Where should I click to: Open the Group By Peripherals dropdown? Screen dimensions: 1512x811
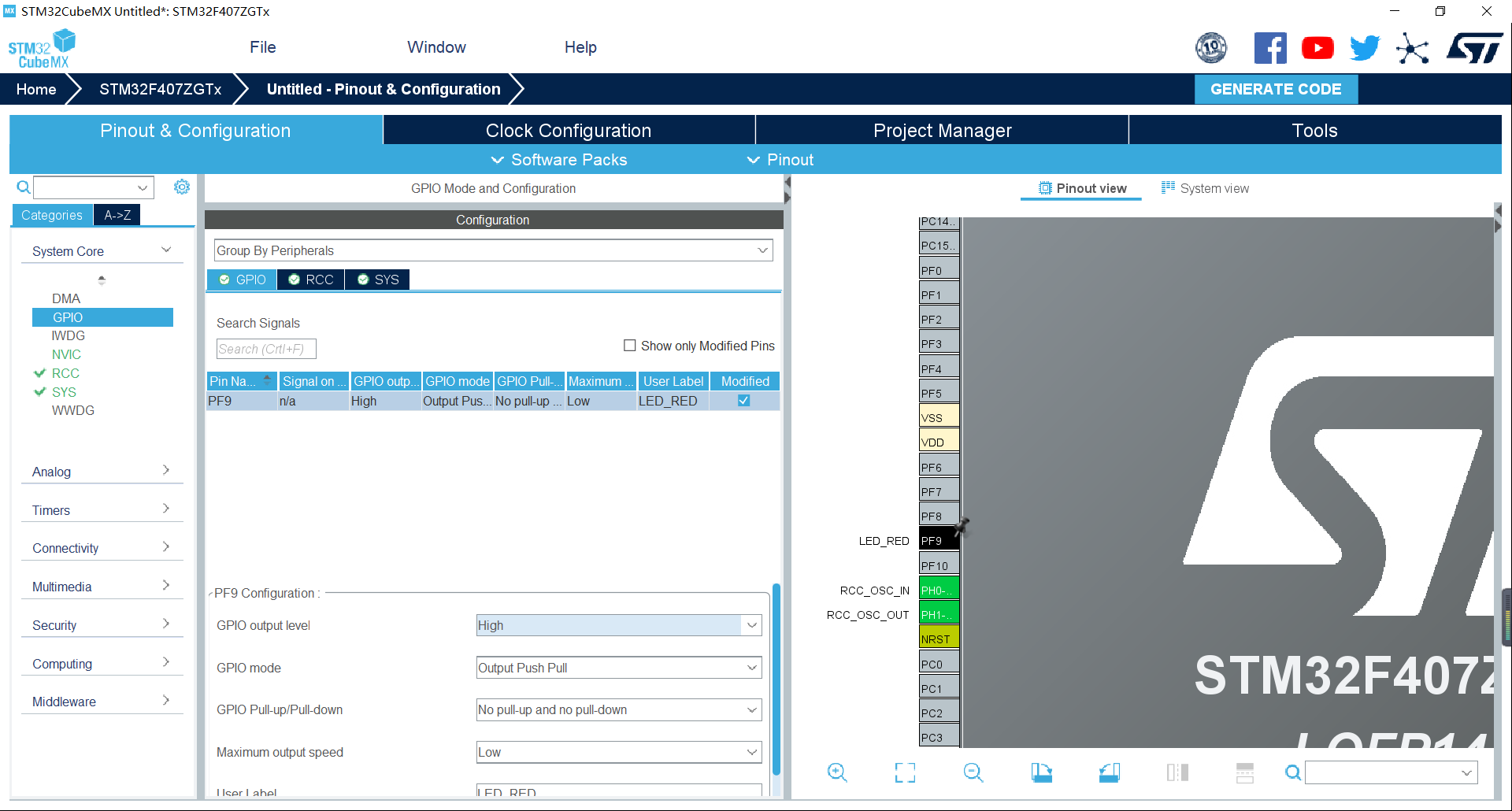point(494,250)
